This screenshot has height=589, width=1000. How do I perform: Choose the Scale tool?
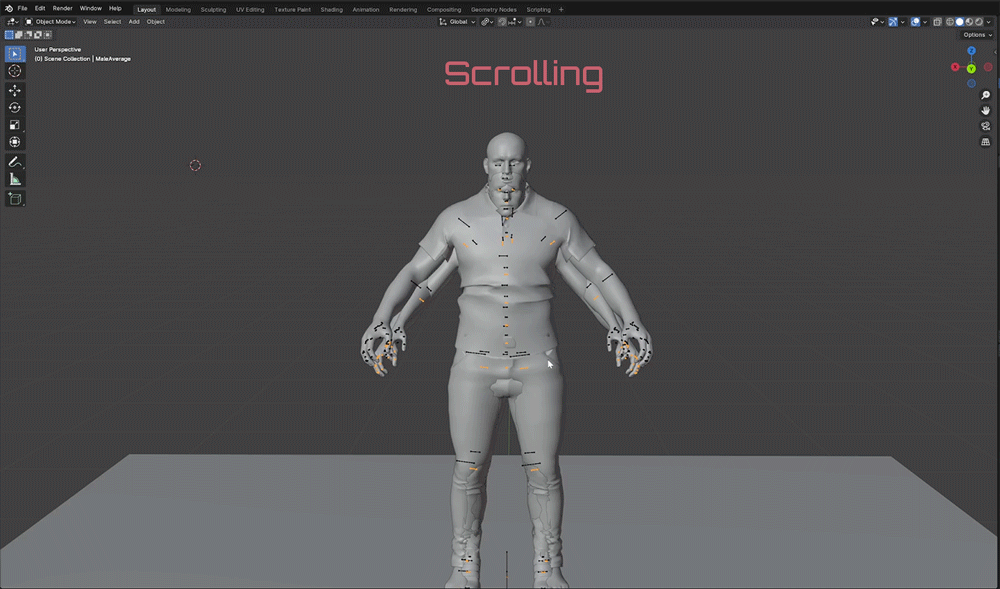coord(15,125)
